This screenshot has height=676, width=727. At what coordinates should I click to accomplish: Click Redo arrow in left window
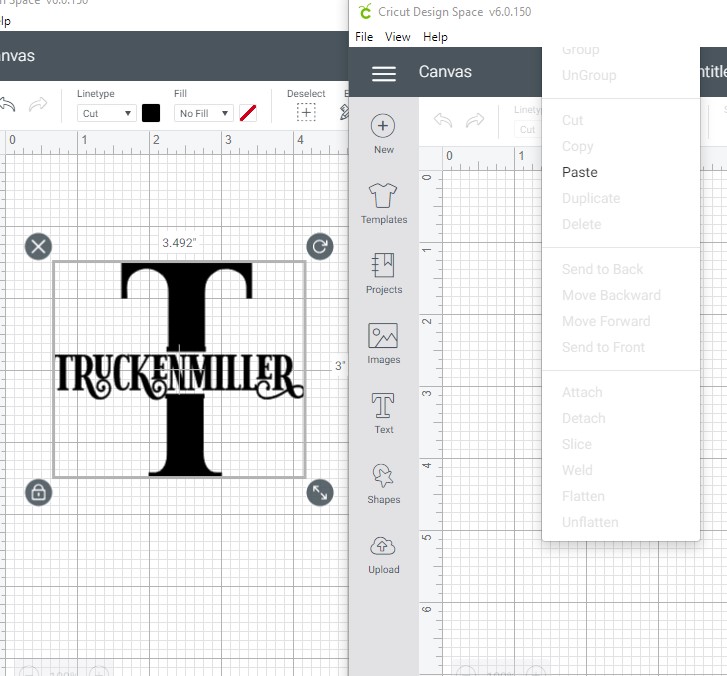(x=38, y=105)
